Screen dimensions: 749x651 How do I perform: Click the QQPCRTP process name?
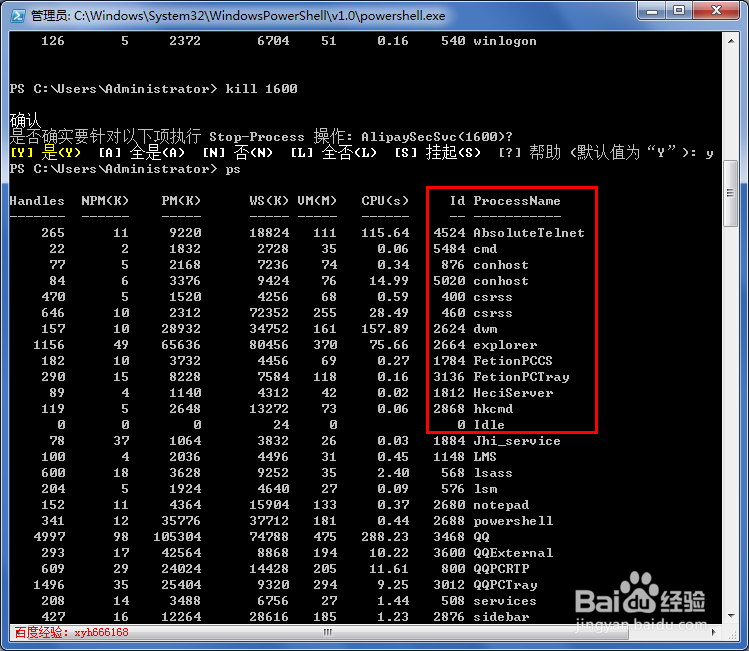pos(501,569)
